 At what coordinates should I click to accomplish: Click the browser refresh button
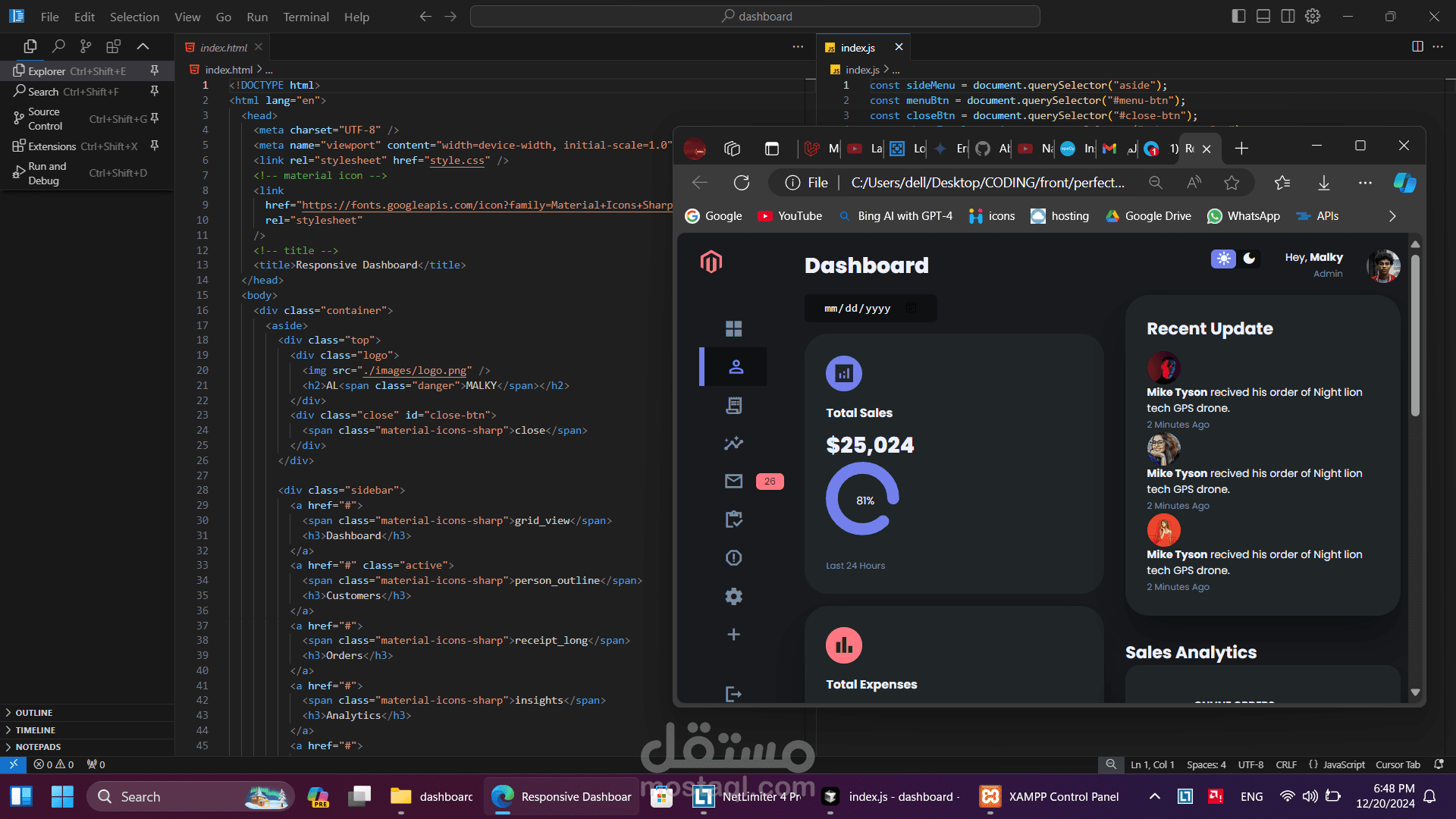[x=742, y=183]
